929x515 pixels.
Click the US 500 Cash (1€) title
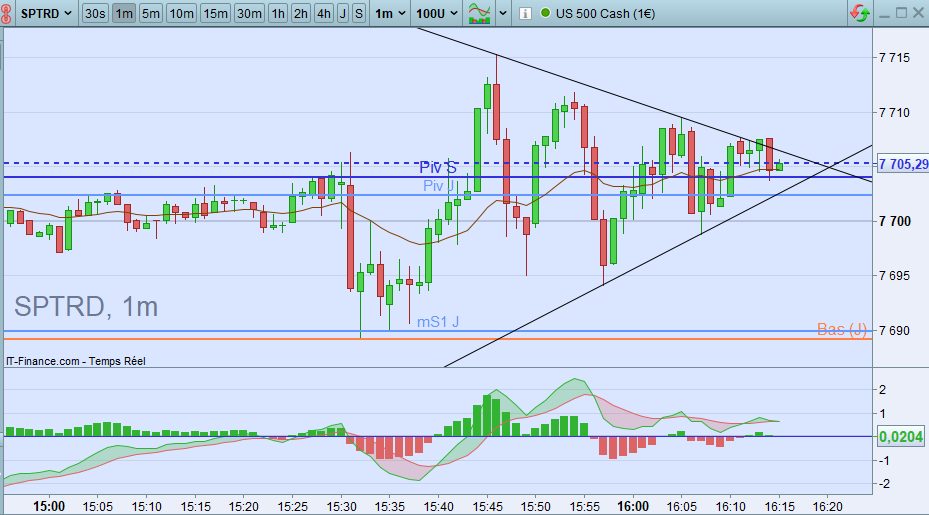click(x=606, y=13)
